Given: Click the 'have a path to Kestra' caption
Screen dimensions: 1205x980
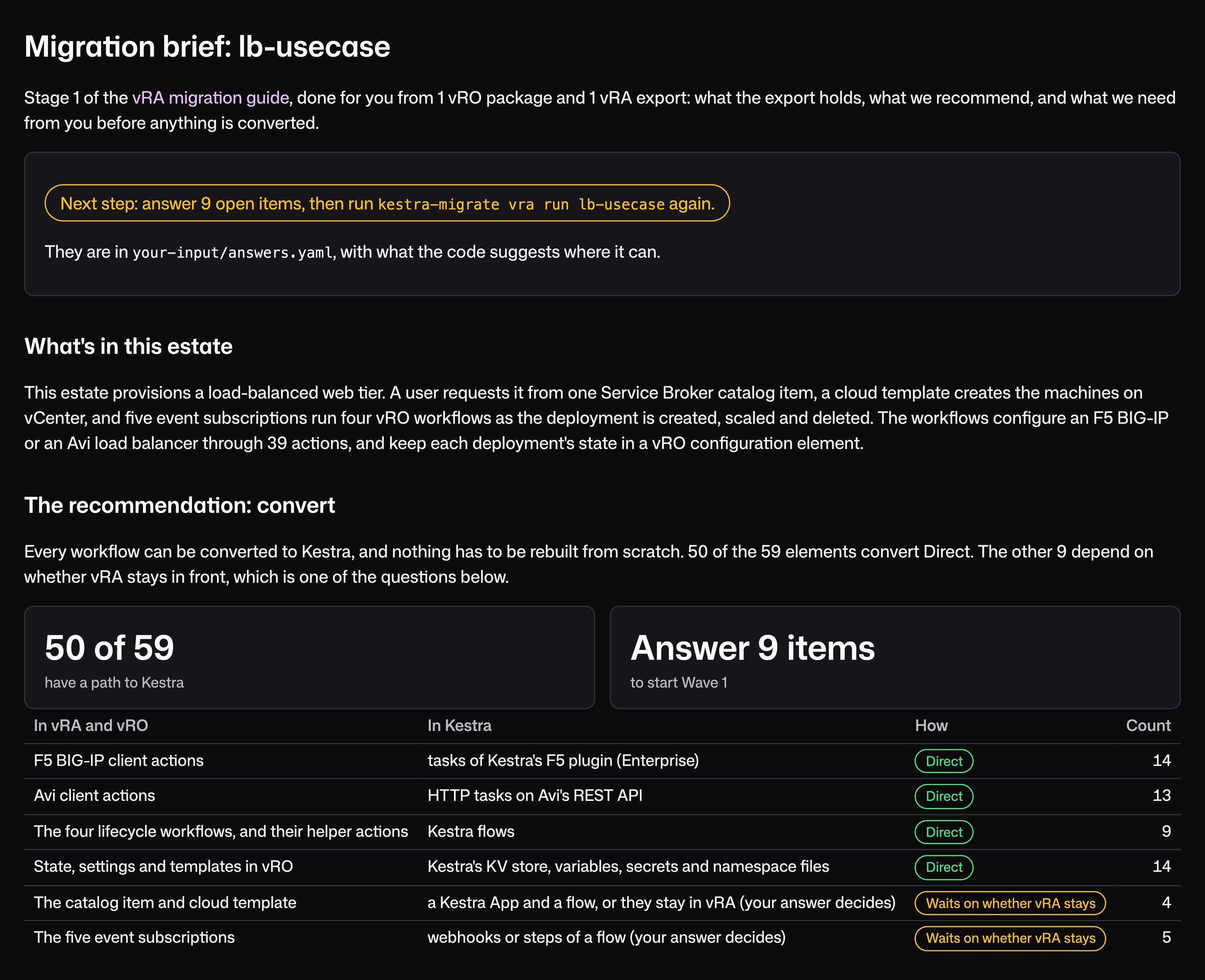Looking at the screenshot, I should [x=114, y=682].
